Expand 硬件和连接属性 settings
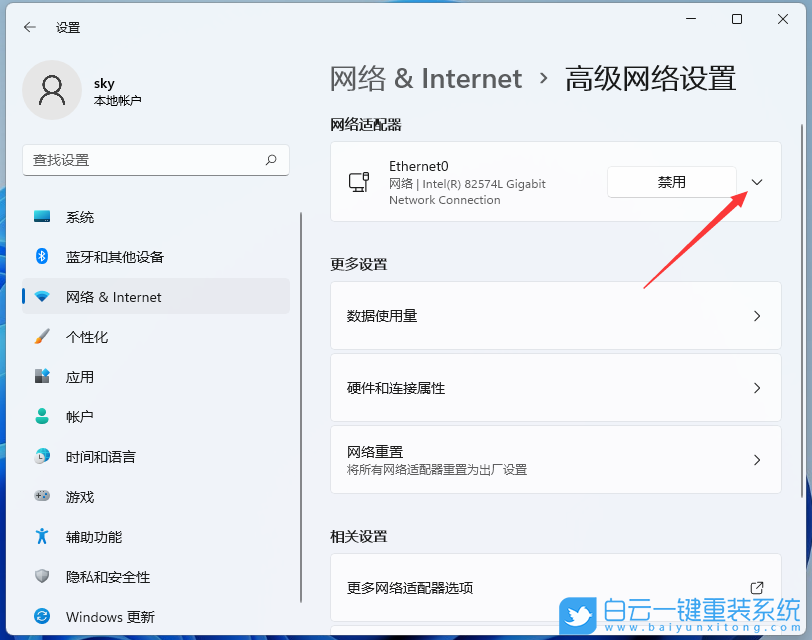Image resolution: width=812 pixels, height=640 pixels. click(757, 388)
